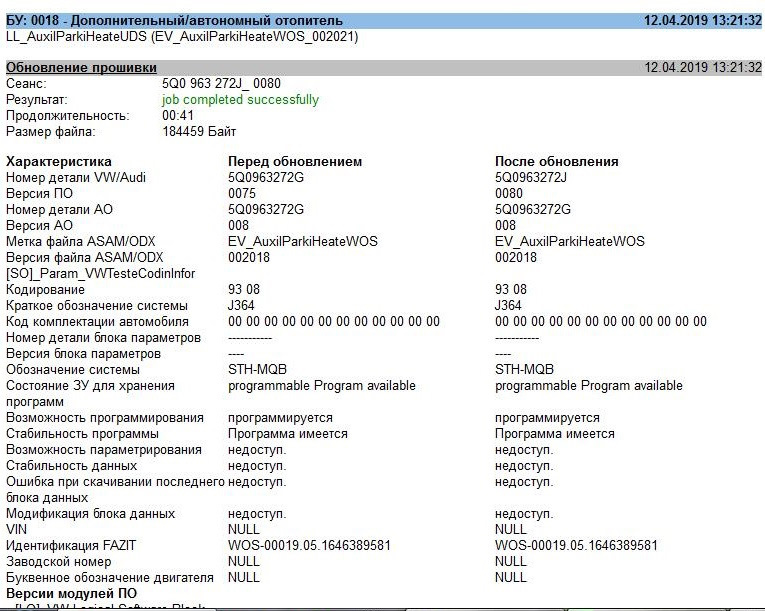Image resolution: width=765 pixels, height=611 pixels.
Task: Select 'Программа имеется' in the 'После обновления' column
Action: pyautogui.click(x=555, y=434)
